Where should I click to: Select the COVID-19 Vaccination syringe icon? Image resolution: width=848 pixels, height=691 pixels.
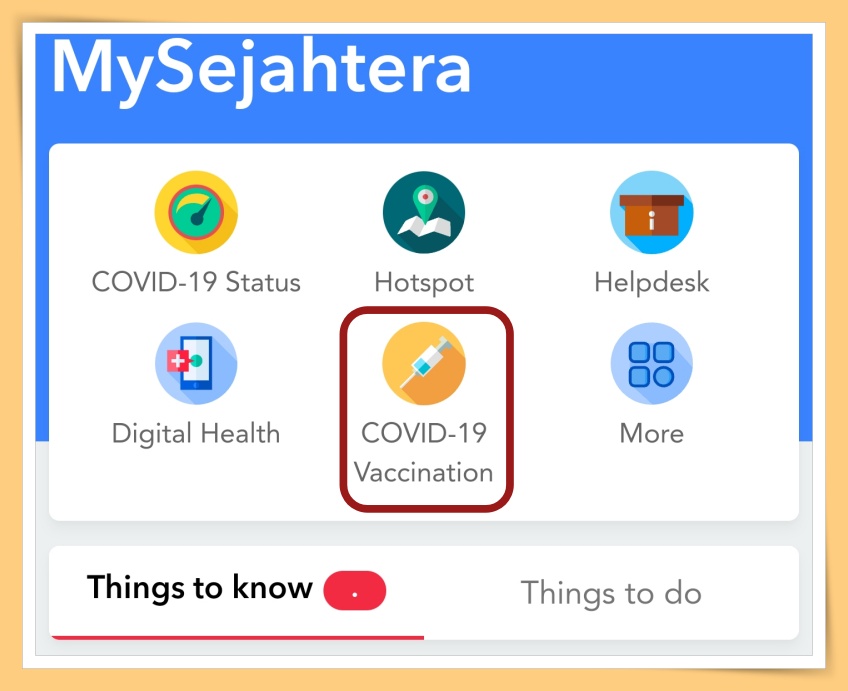click(x=424, y=363)
